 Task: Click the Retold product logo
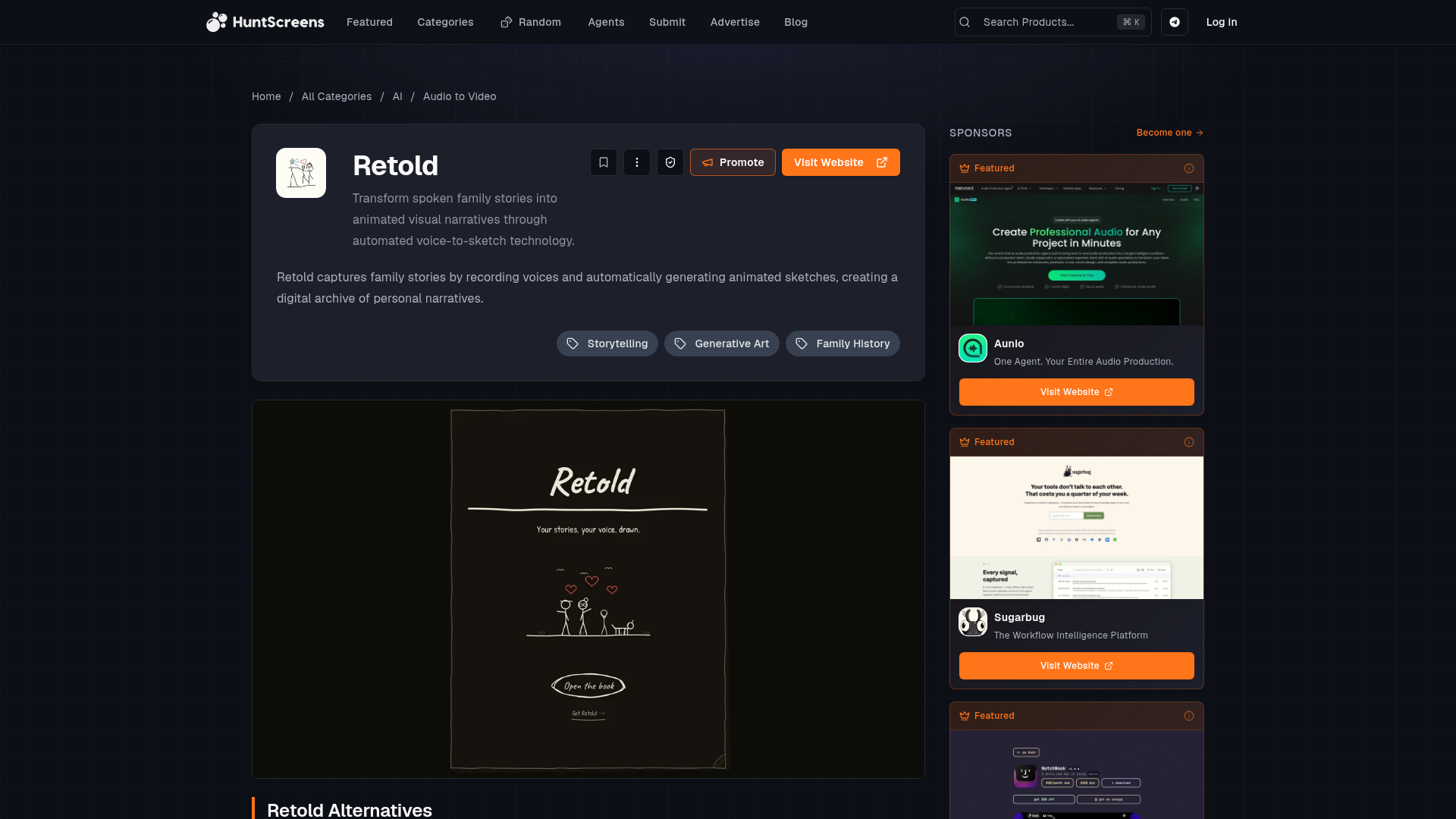pos(301,173)
